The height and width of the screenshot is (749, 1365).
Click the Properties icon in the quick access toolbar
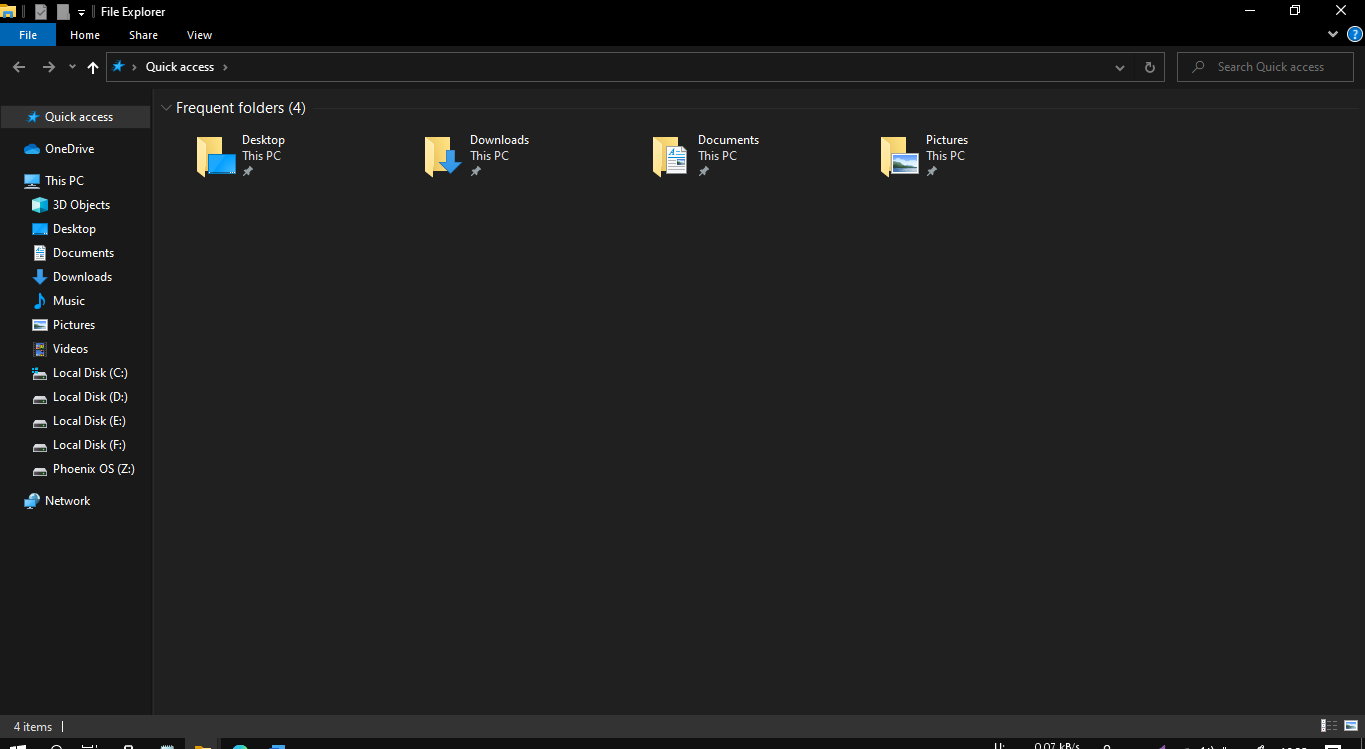[x=41, y=11]
